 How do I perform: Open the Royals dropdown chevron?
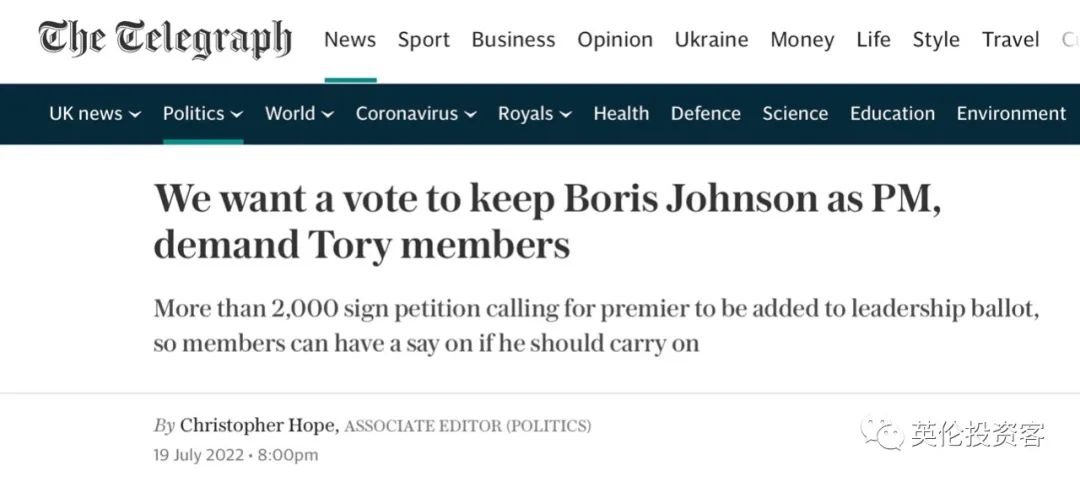coord(565,115)
